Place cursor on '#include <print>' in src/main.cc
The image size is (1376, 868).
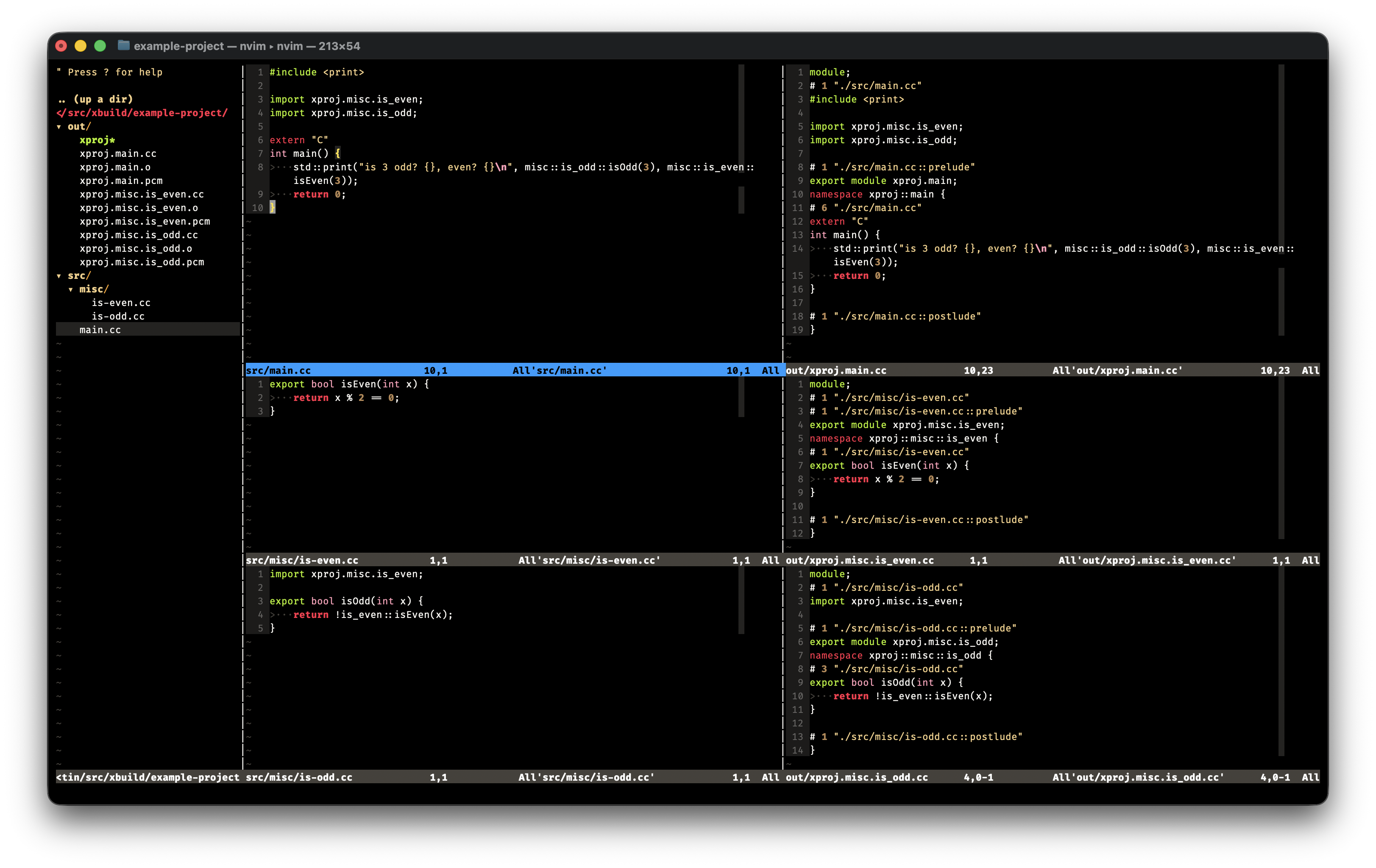tap(317, 72)
